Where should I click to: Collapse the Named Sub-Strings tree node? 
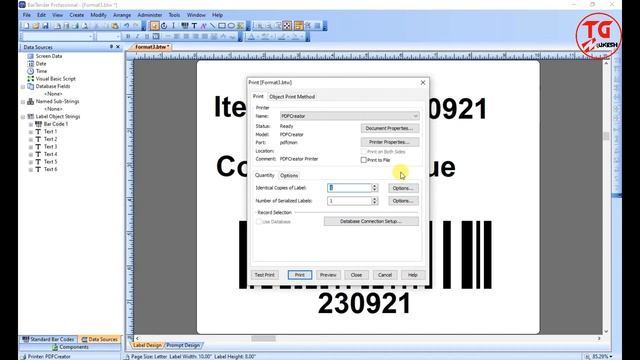23,102
